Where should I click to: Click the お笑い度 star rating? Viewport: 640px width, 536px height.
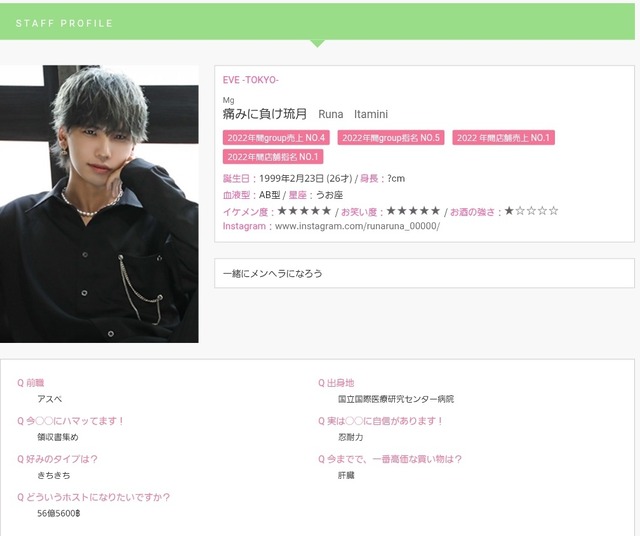coord(413,211)
